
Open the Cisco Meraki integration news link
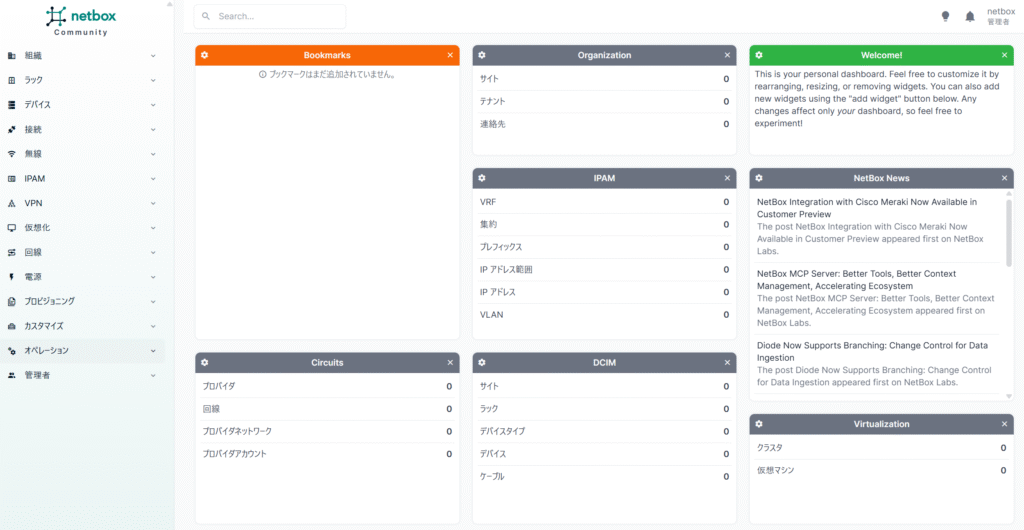[x=866, y=208]
